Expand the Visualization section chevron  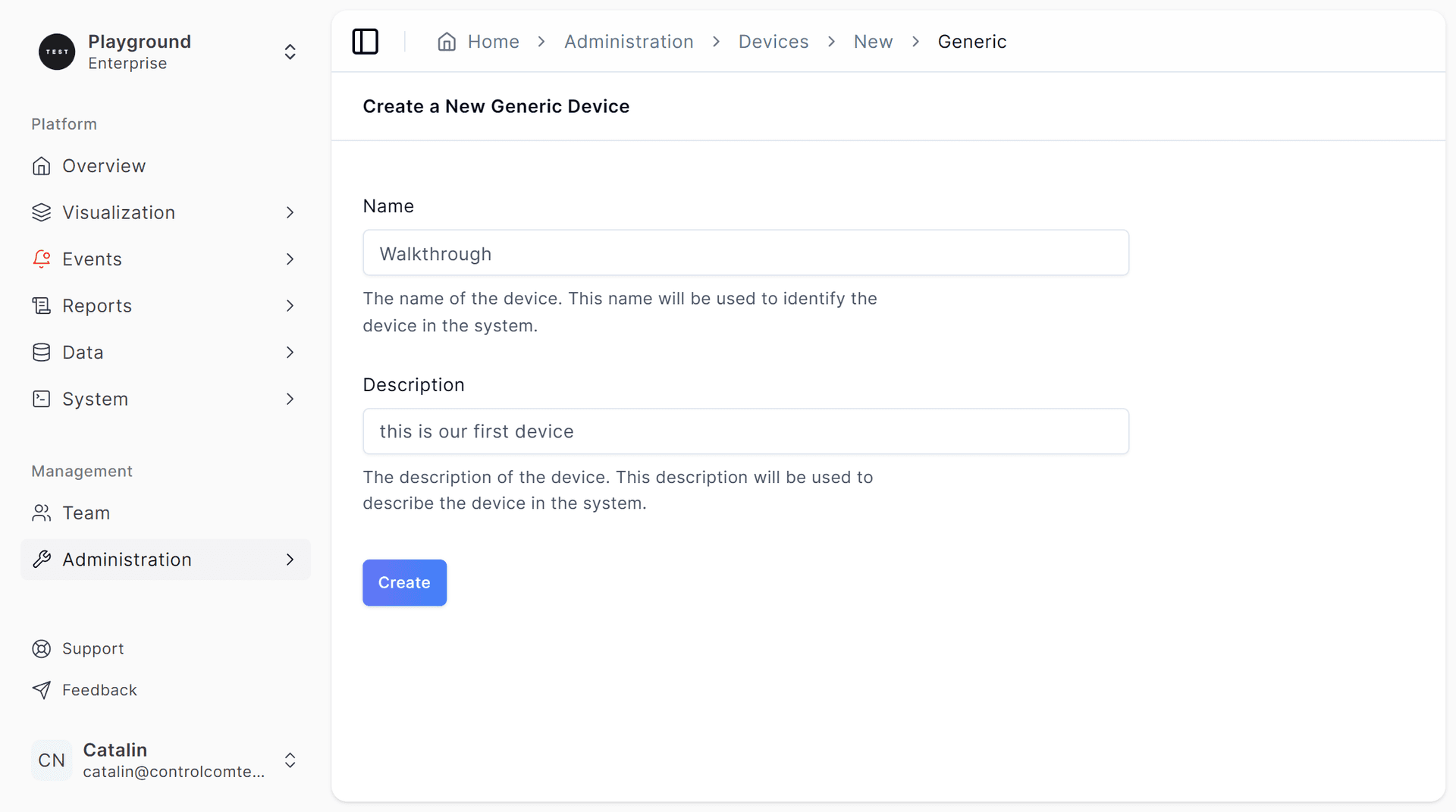[x=290, y=212]
